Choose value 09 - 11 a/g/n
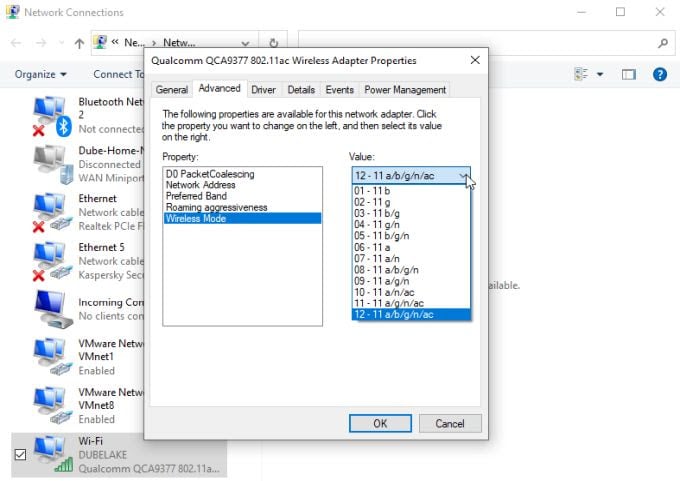680x481 pixels. (x=411, y=281)
